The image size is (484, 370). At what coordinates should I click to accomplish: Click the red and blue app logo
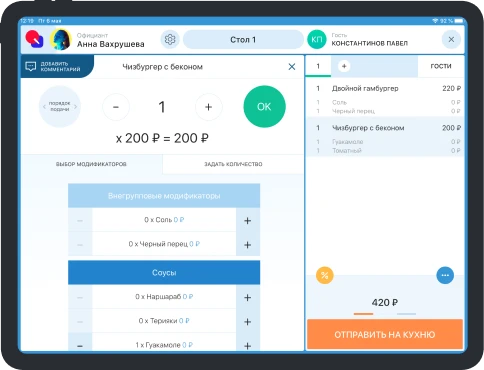(35, 39)
